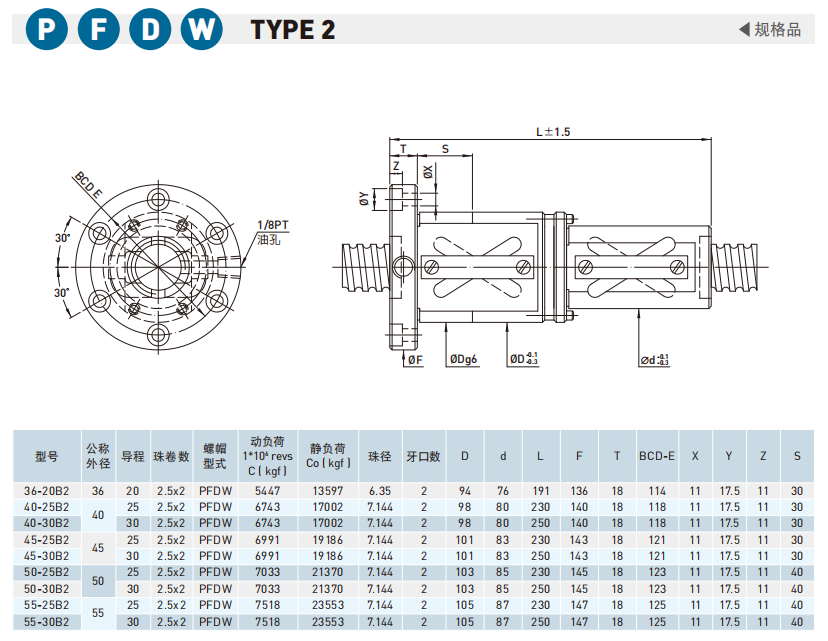Click the blue circle P icon
Viewport: 828px width, 641px height.
tap(46, 30)
